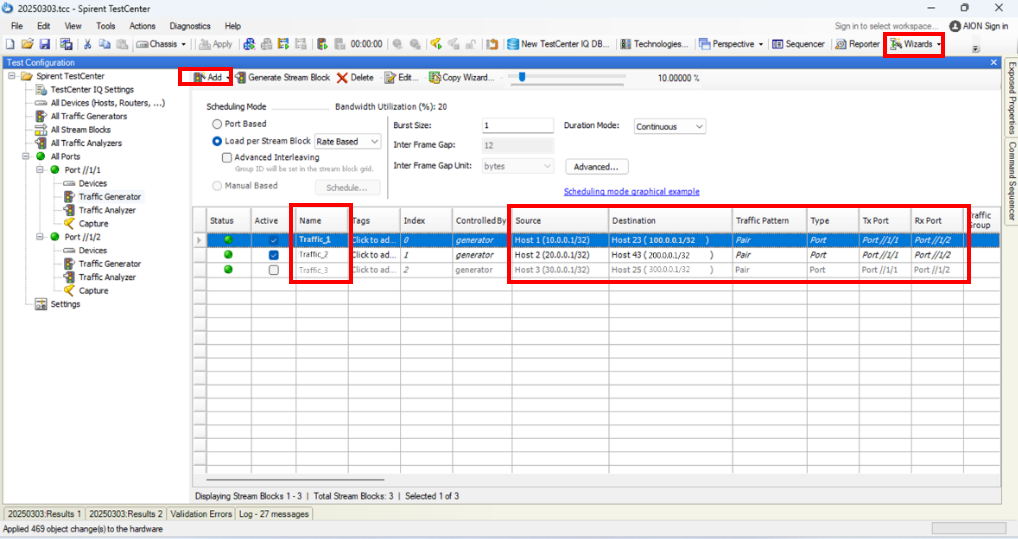Open the Edit menu

pos(43,26)
